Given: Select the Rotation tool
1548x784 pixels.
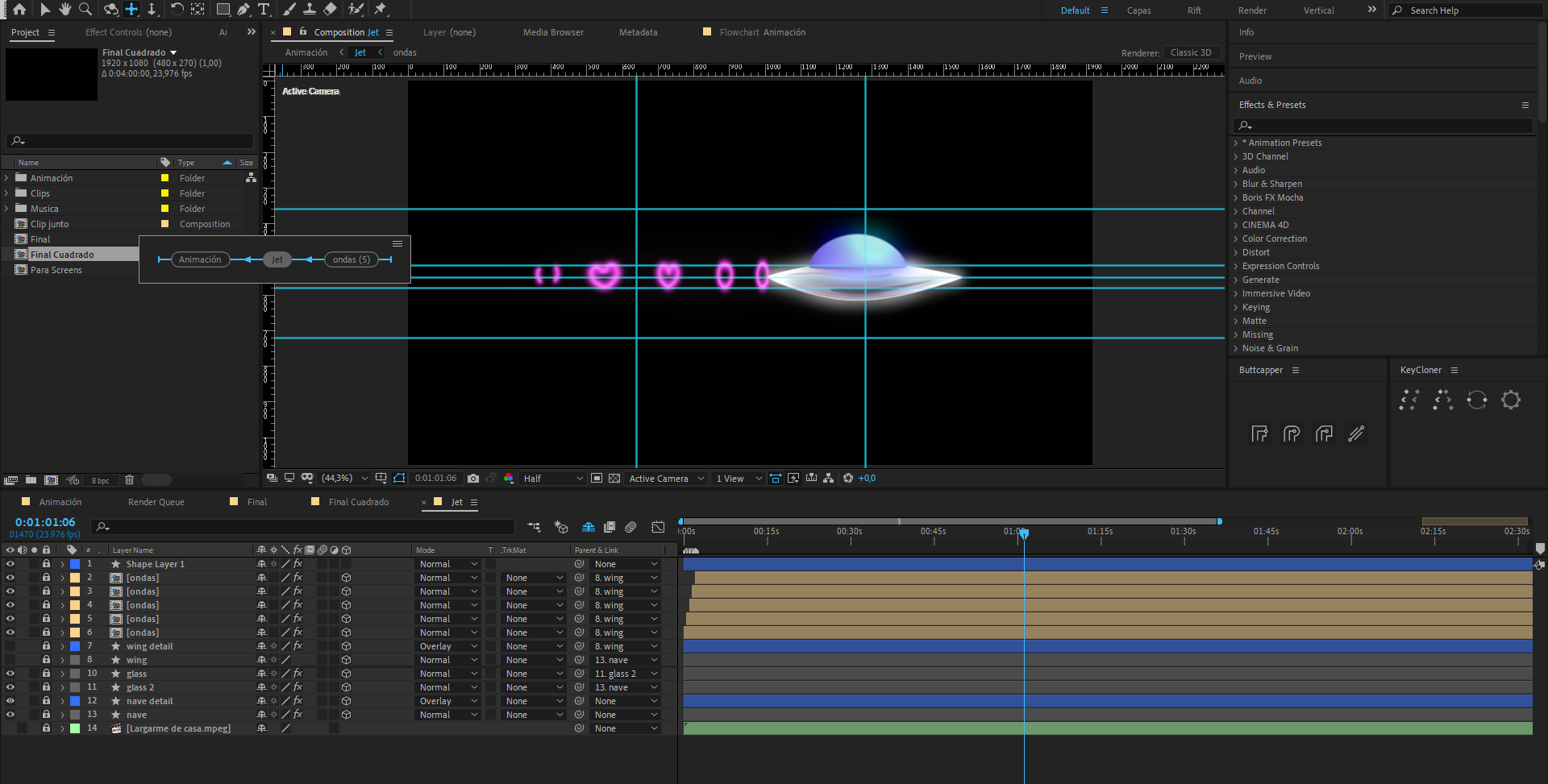Looking at the screenshot, I should (x=177, y=10).
